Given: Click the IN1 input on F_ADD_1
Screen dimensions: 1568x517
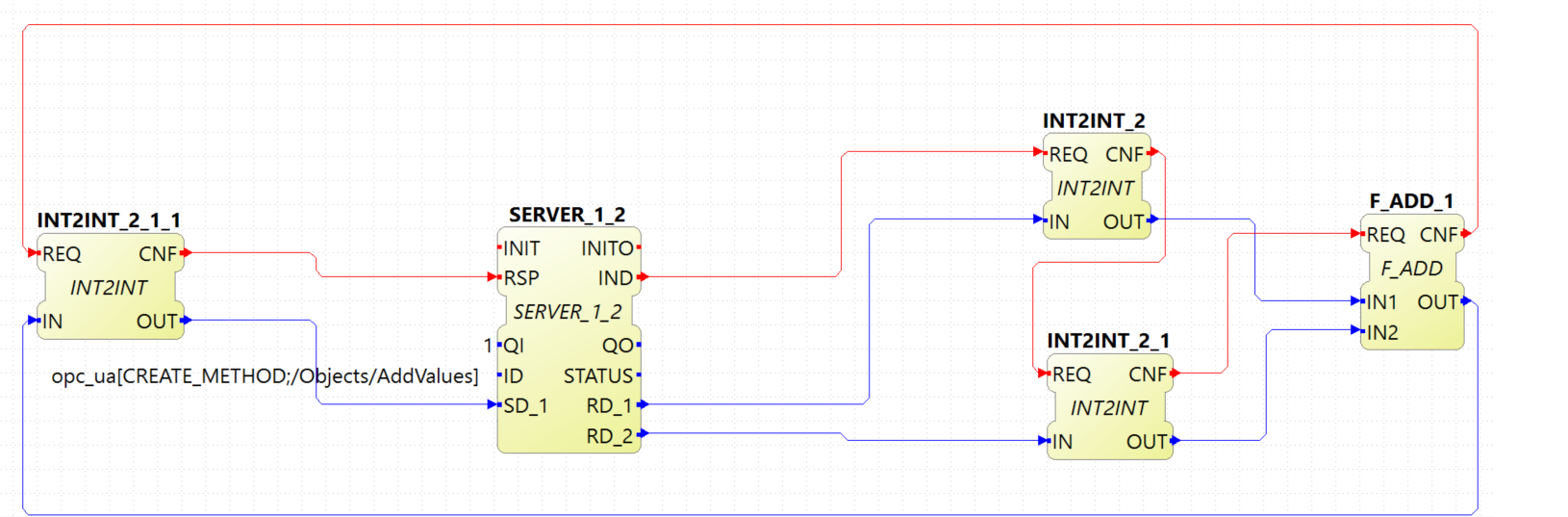Looking at the screenshot, I should coord(1381,302).
